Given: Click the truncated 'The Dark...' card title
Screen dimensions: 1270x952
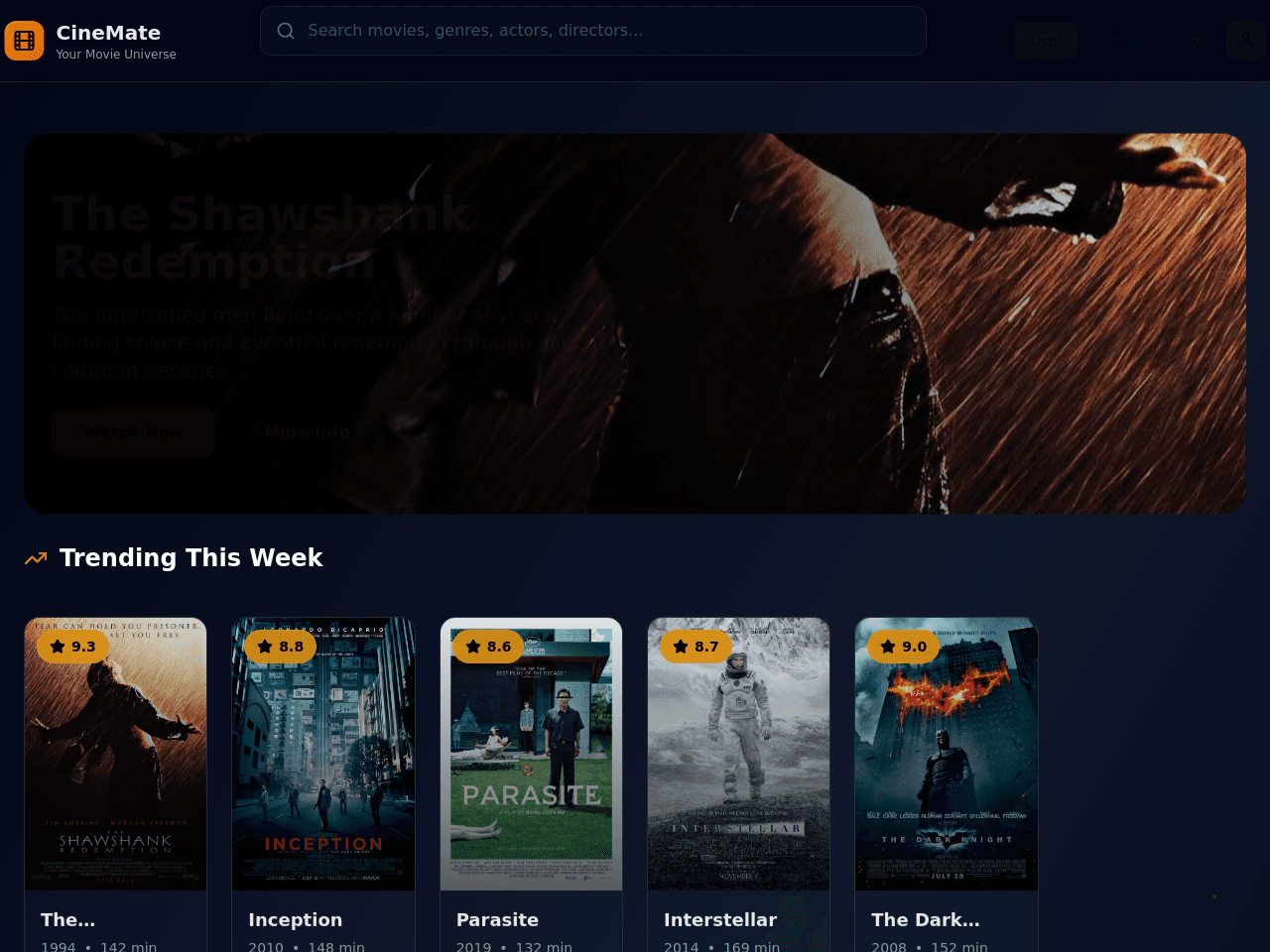Looking at the screenshot, I should click(926, 920).
